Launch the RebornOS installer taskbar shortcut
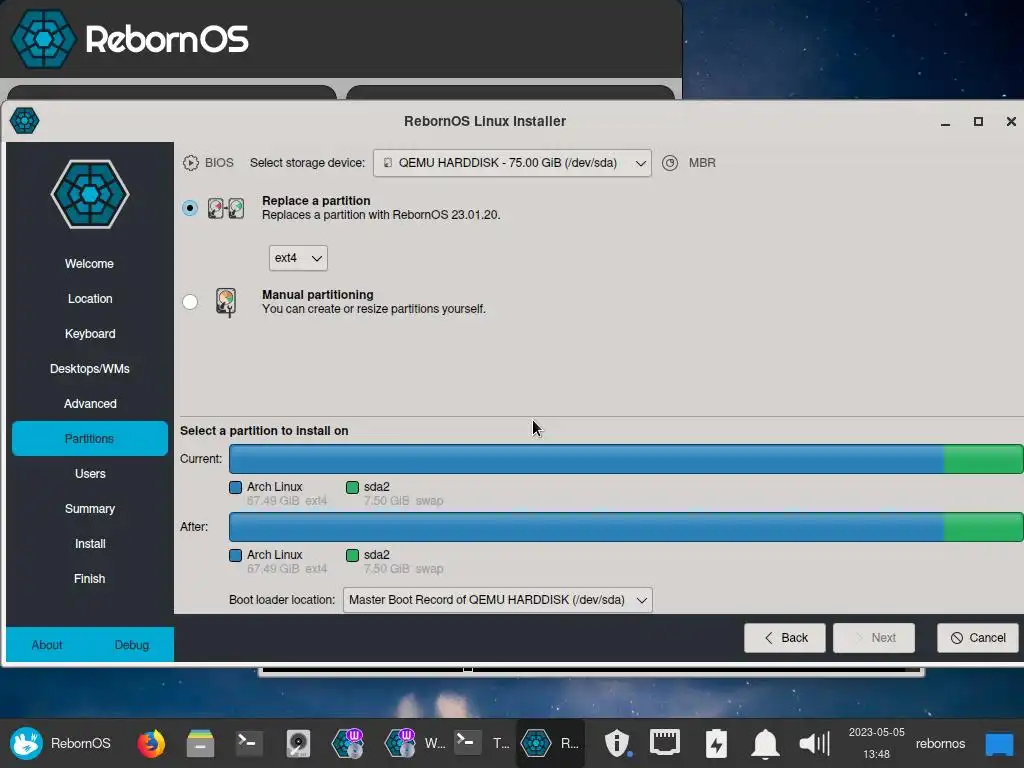Image resolution: width=1024 pixels, height=768 pixels. [347, 743]
